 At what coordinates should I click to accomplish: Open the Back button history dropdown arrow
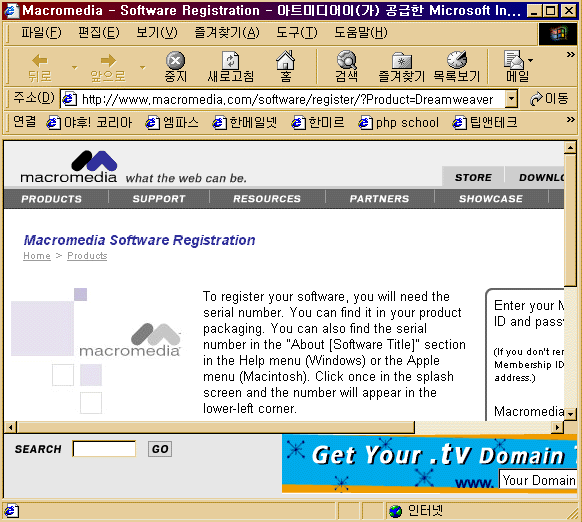[x=75, y=67]
